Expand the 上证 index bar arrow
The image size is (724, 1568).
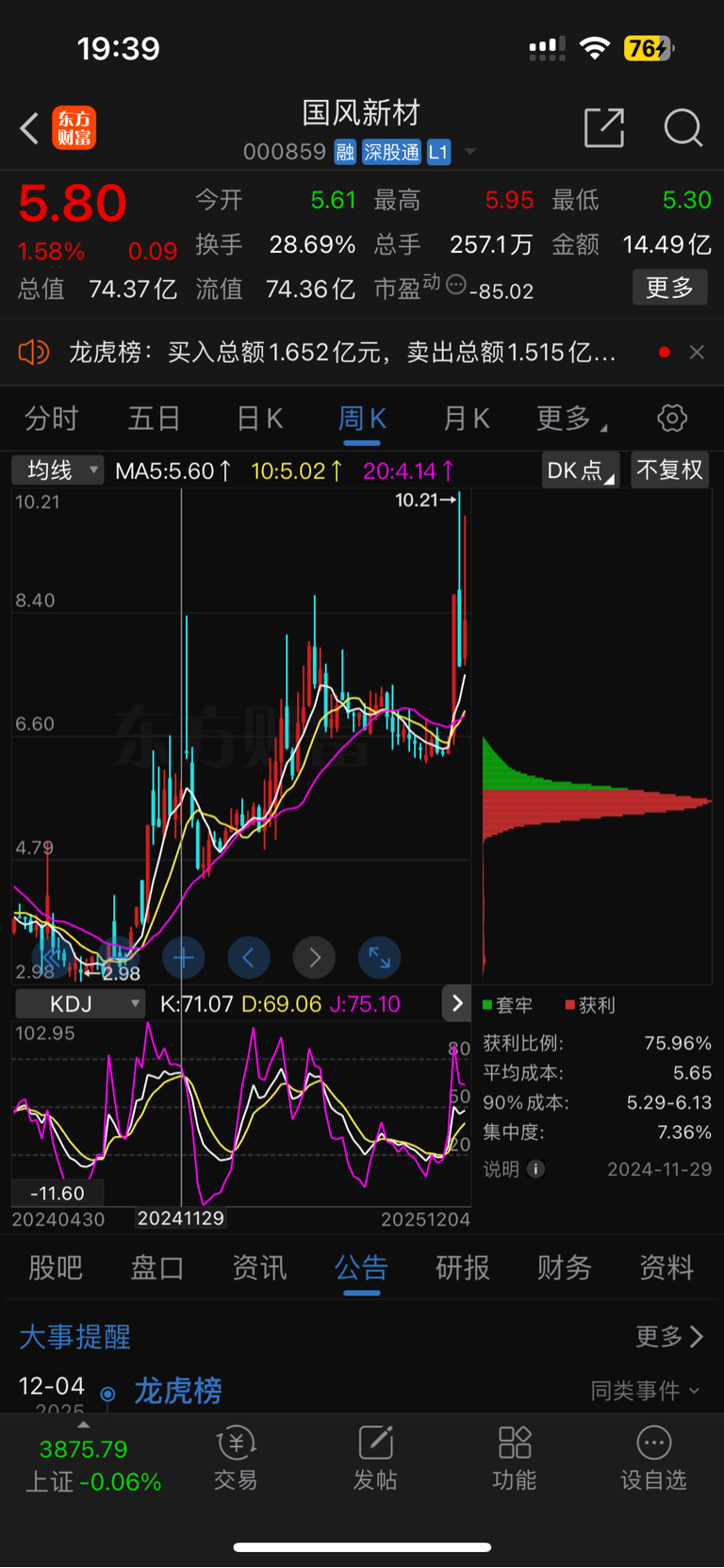(x=83, y=1425)
